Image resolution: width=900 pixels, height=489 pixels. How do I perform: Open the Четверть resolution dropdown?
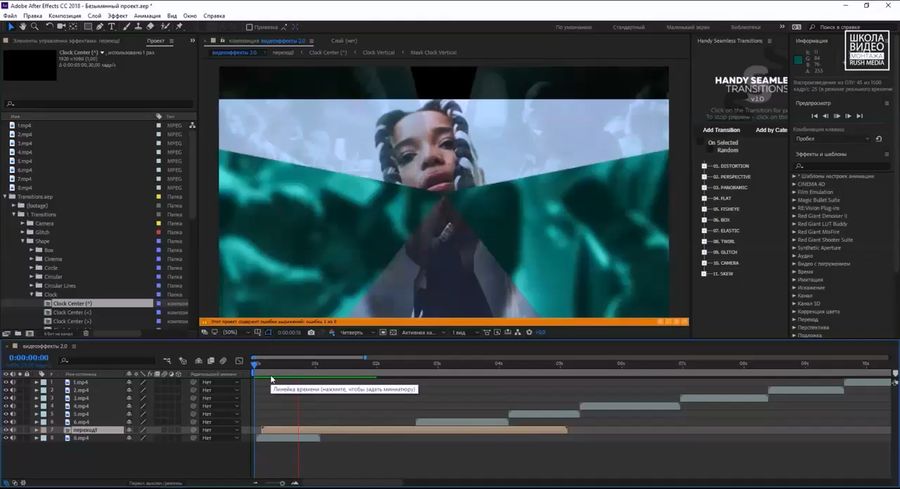point(356,332)
